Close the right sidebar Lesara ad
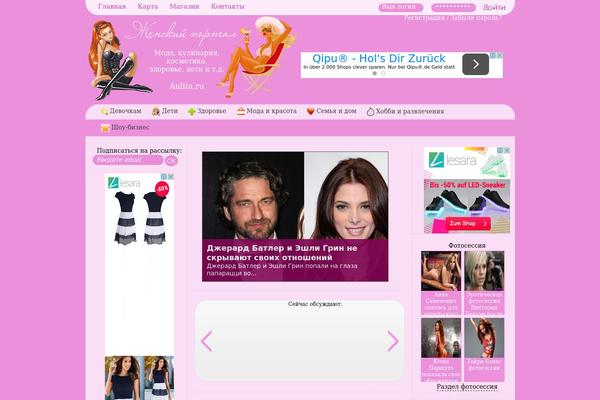The height and width of the screenshot is (400, 600). pyautogui.click(x=507, y=150)
